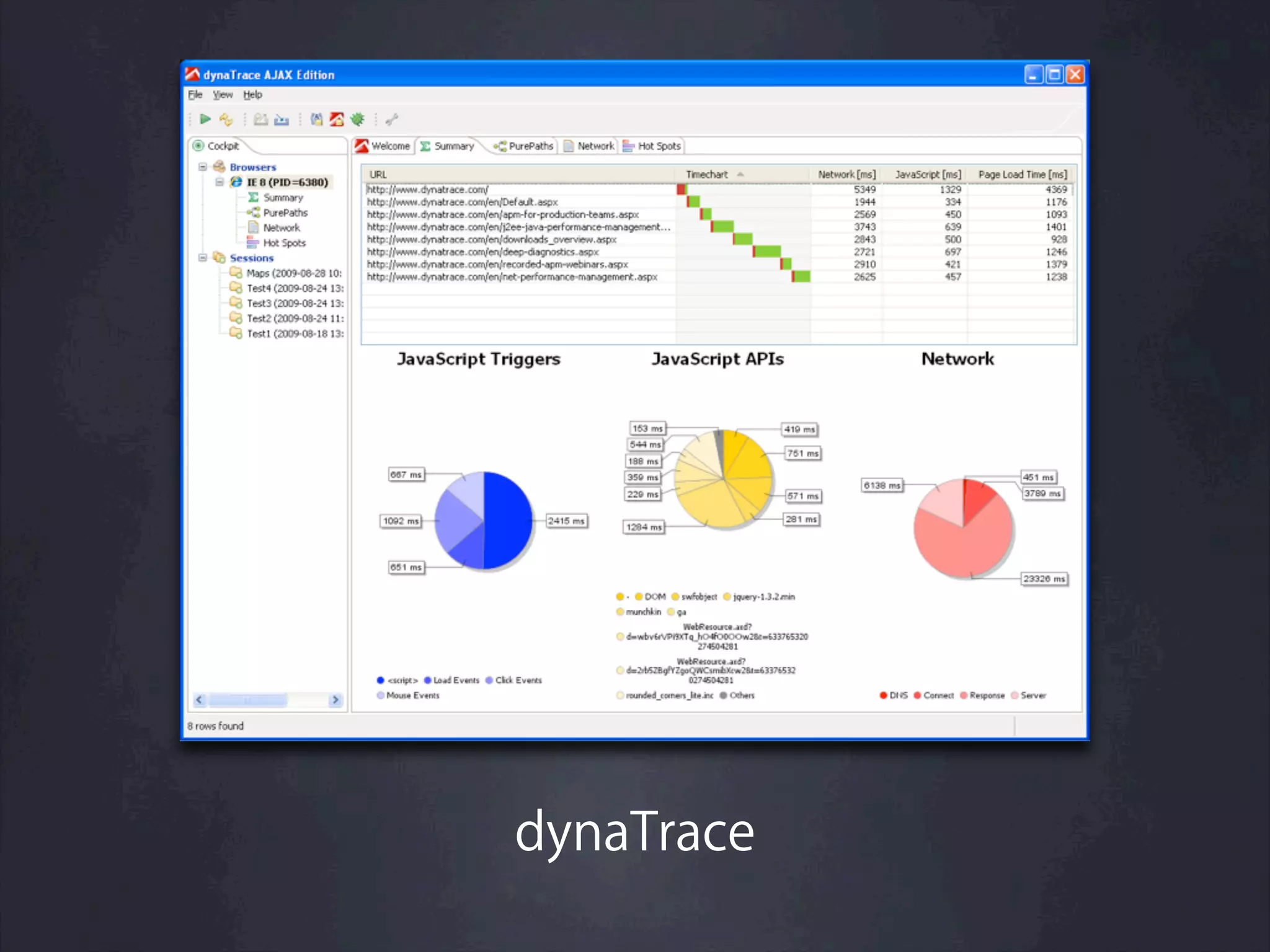
Task: Select the deep-diagnostics.aspx URL row
Action: (x=718, y=252)
